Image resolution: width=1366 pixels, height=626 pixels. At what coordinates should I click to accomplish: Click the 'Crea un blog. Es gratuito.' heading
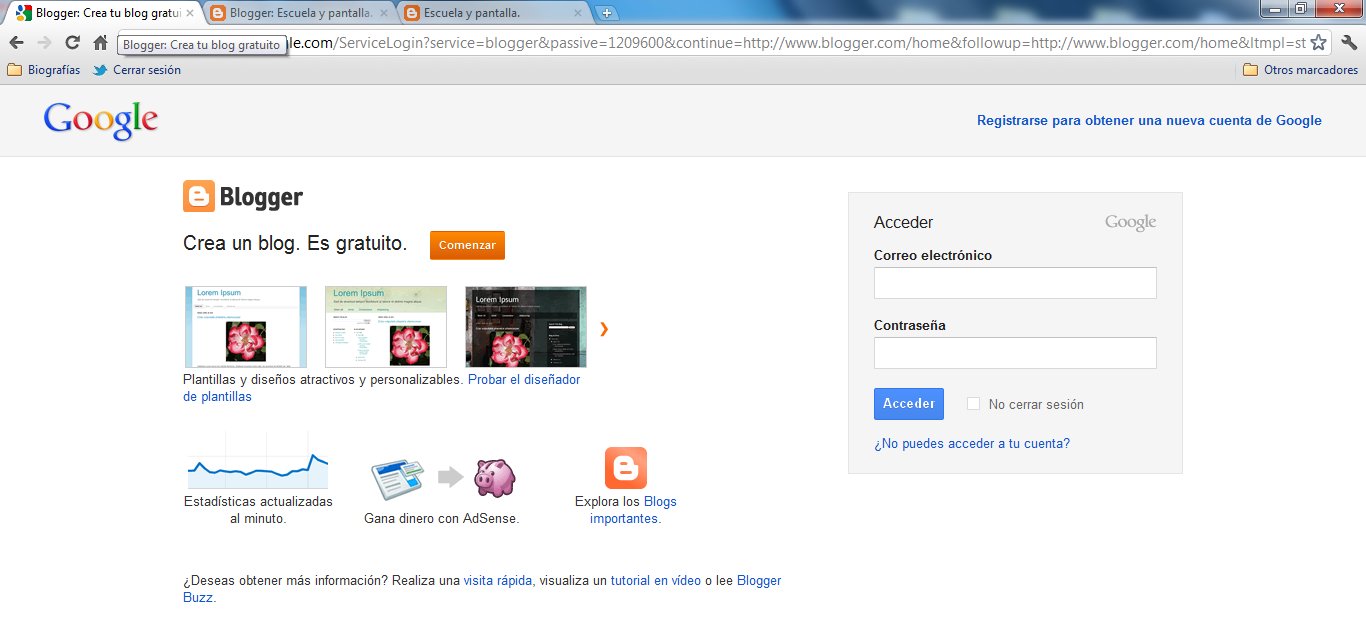click(295, 244)
